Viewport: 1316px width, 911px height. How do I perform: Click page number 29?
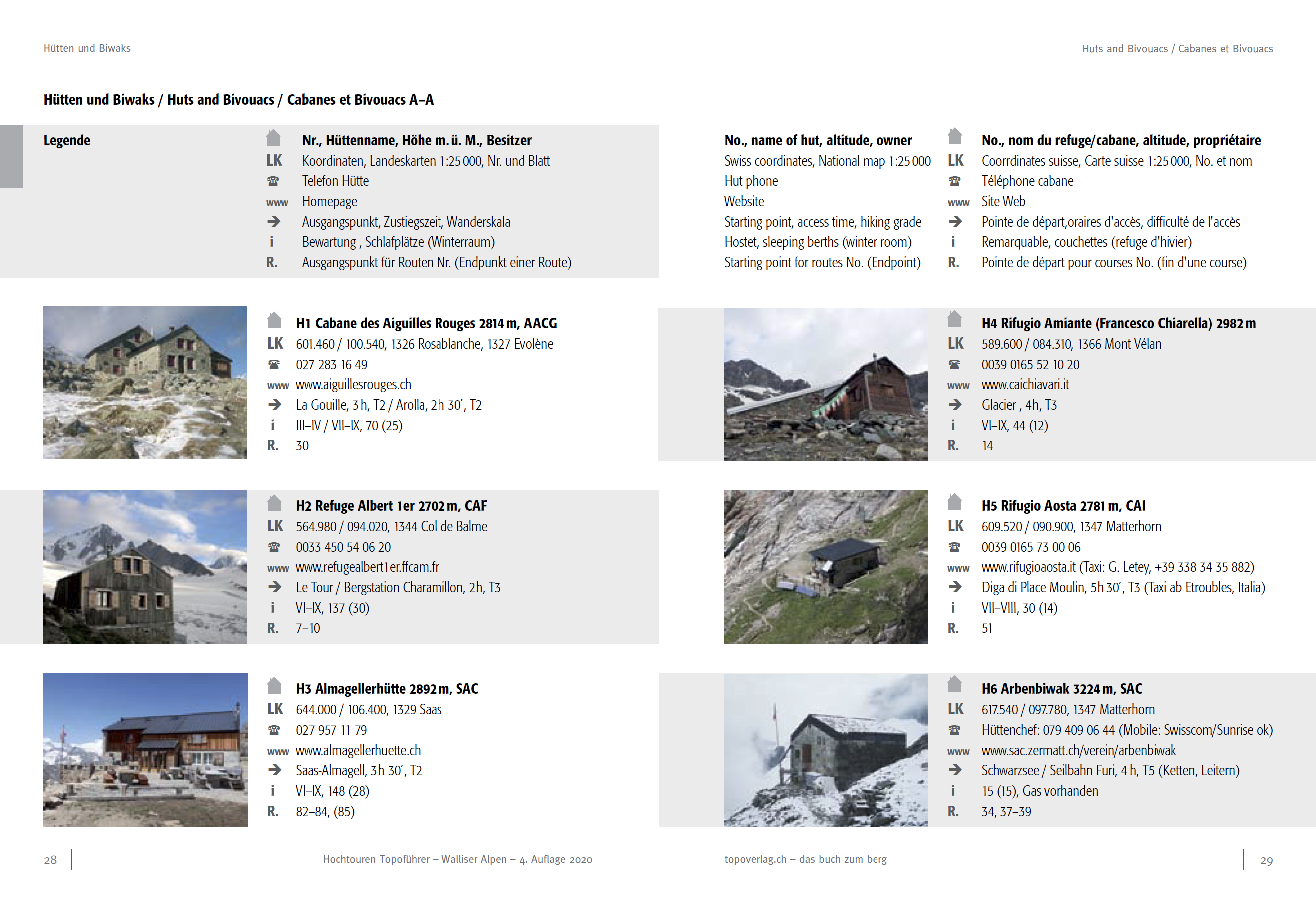tap(1267, 860)
